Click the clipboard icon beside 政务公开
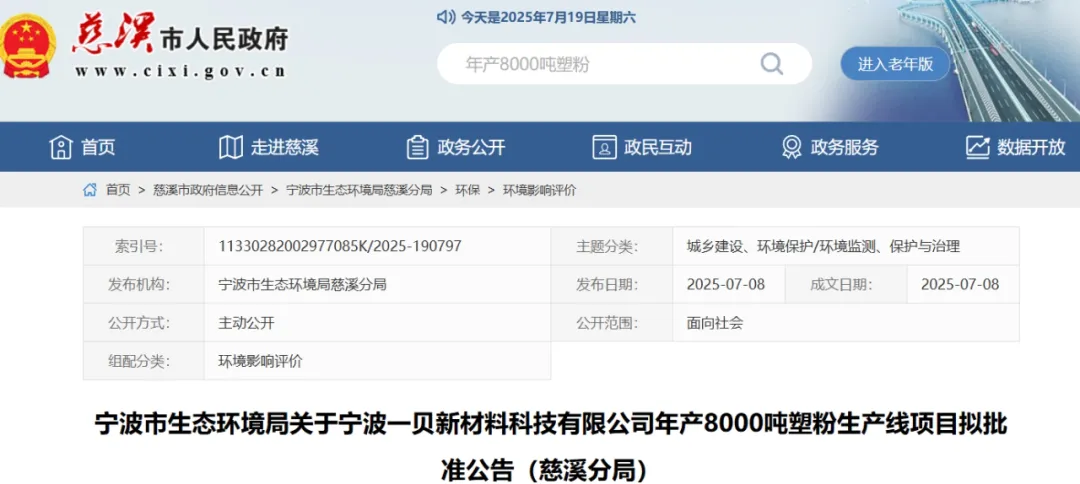This screenshot has height=484, width=1080. point(417,147)
